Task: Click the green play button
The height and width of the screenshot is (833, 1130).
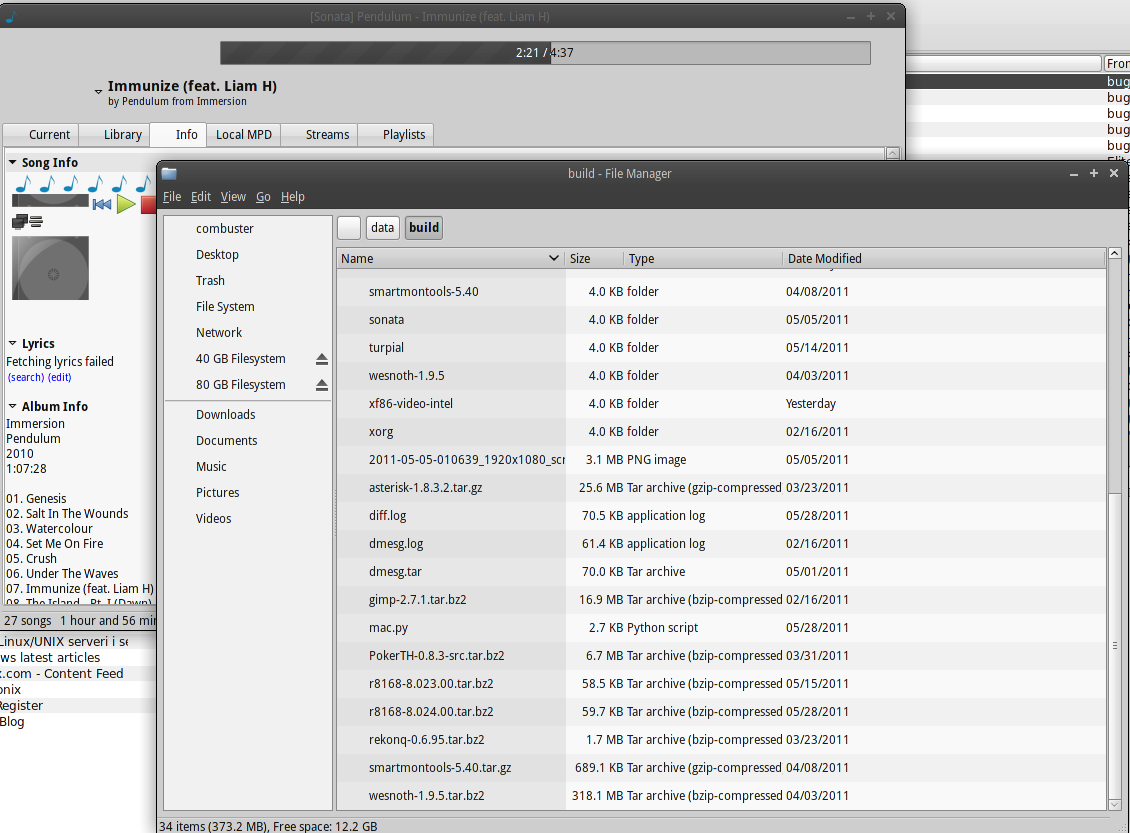Action: click(x=126, y=204)
